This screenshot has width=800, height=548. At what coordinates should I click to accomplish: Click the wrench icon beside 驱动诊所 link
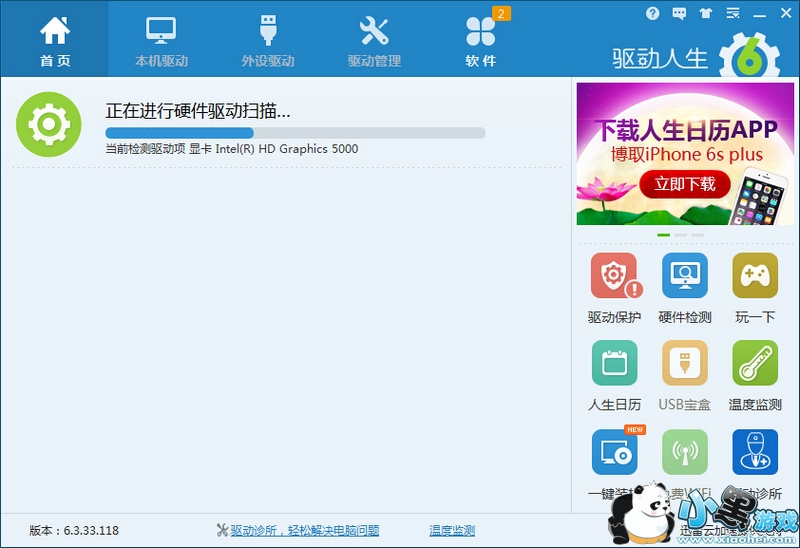pos(222,531)
